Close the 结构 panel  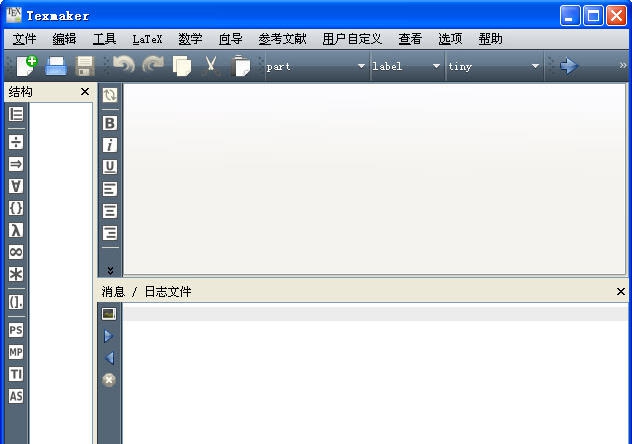(85, 92)
